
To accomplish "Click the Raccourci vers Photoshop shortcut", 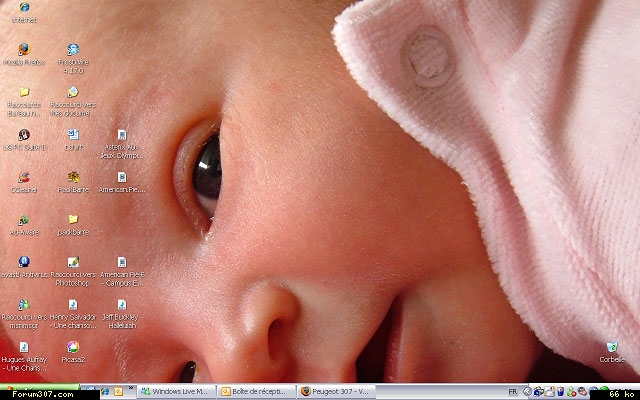I will click(x=72, y=263).
